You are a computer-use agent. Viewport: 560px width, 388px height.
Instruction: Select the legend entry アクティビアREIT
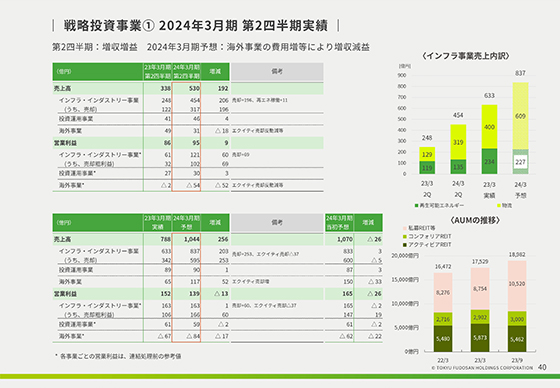427,245
